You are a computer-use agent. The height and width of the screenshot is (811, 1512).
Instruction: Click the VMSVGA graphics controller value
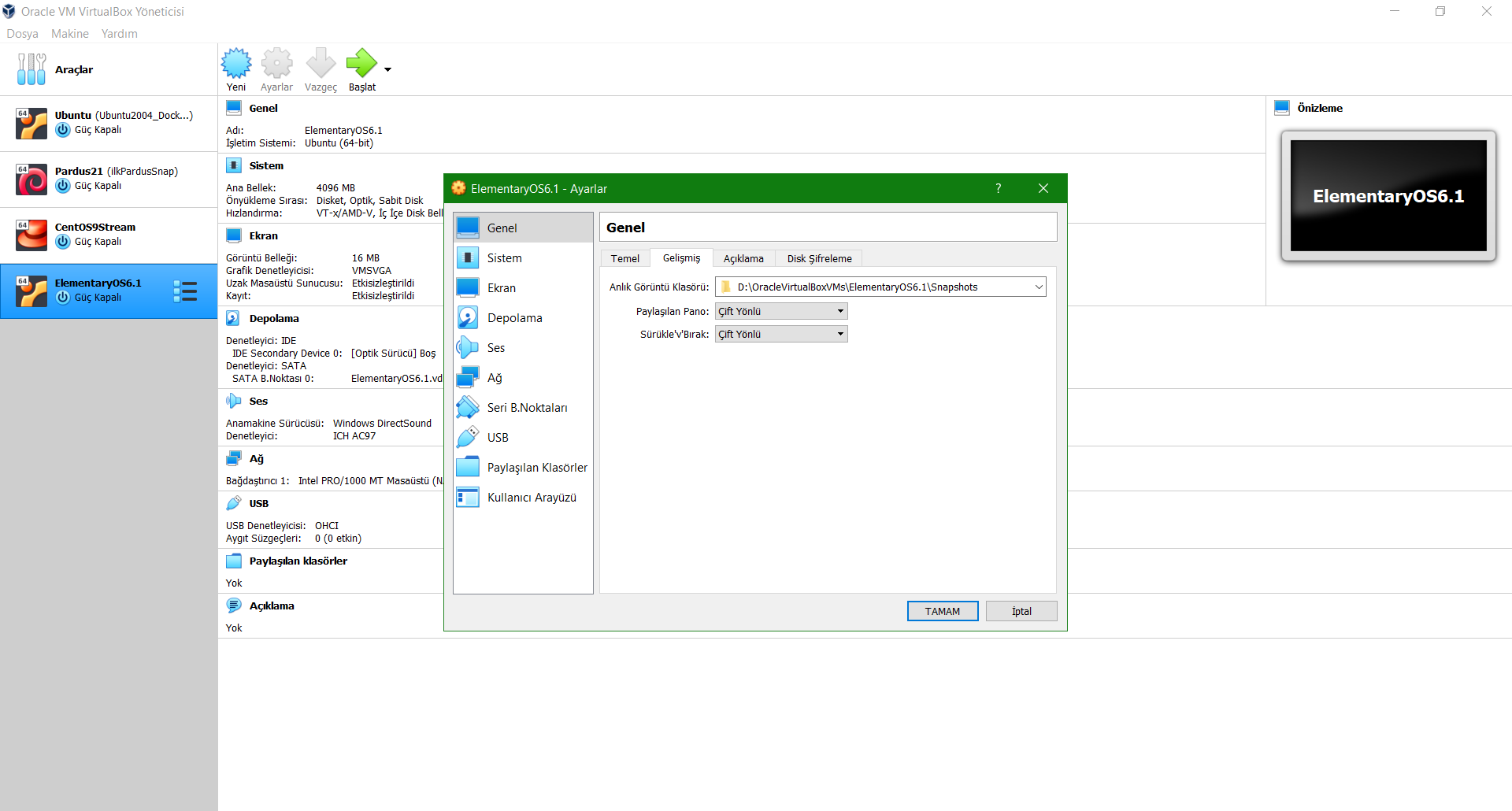tap(372, 270)
